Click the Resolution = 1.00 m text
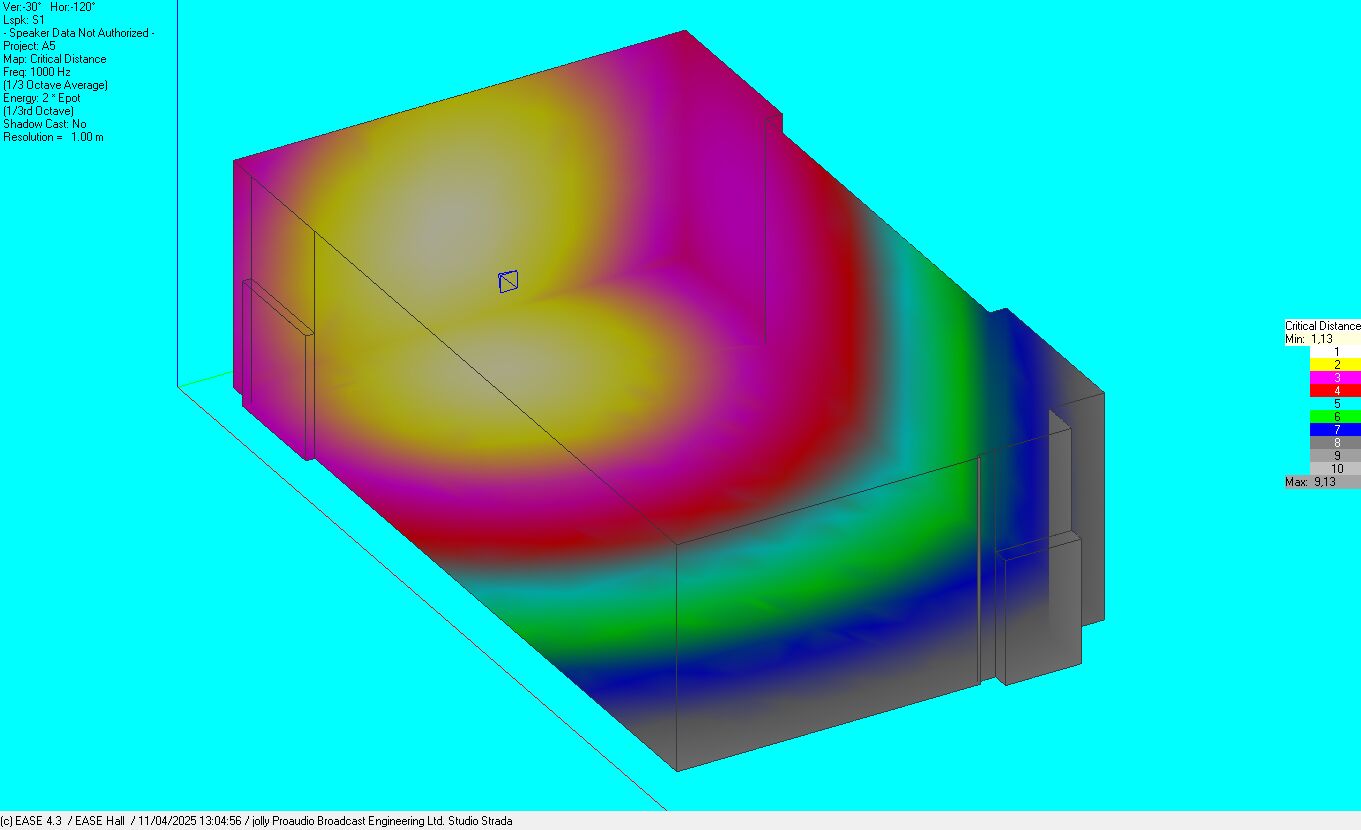This screenshot has width=1361, height=830. point(53,137)
